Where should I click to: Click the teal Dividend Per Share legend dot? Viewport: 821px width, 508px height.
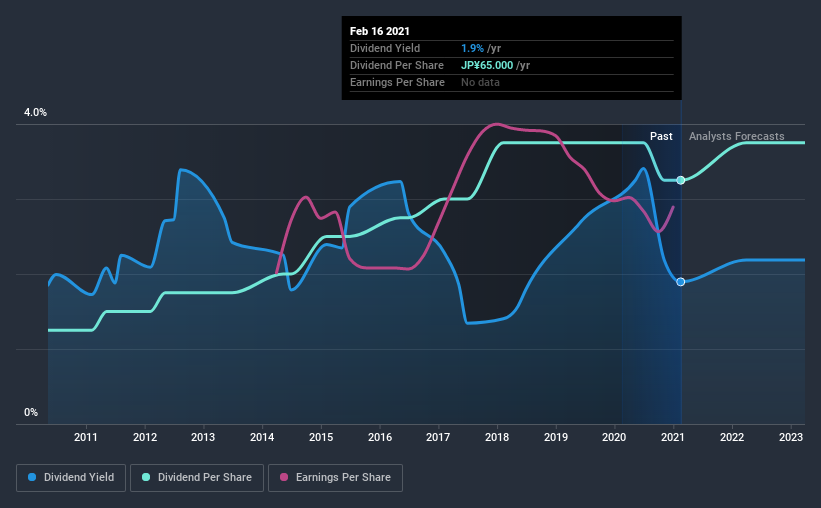(146, 477)
